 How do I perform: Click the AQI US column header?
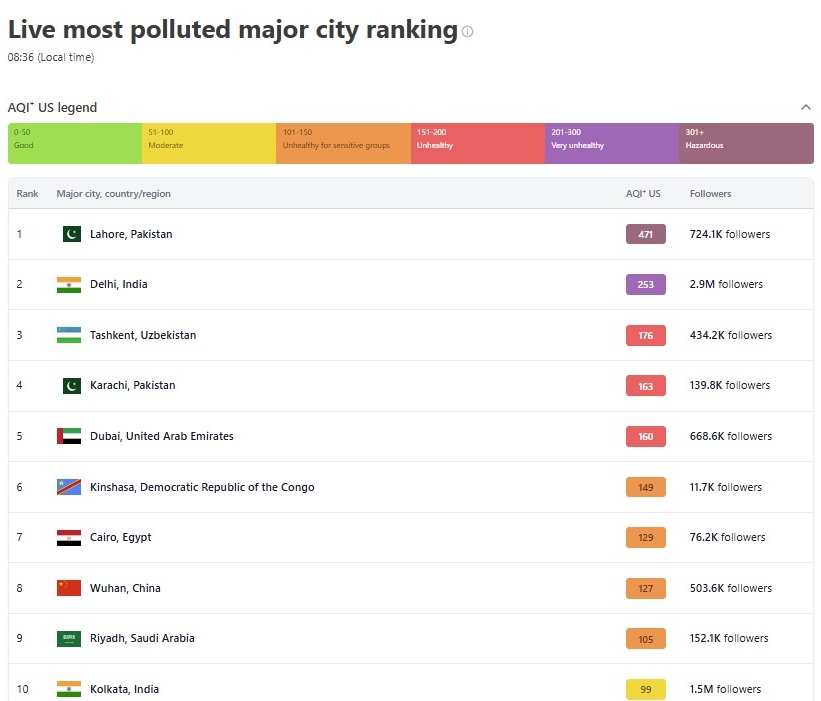(x=643, y=194)
